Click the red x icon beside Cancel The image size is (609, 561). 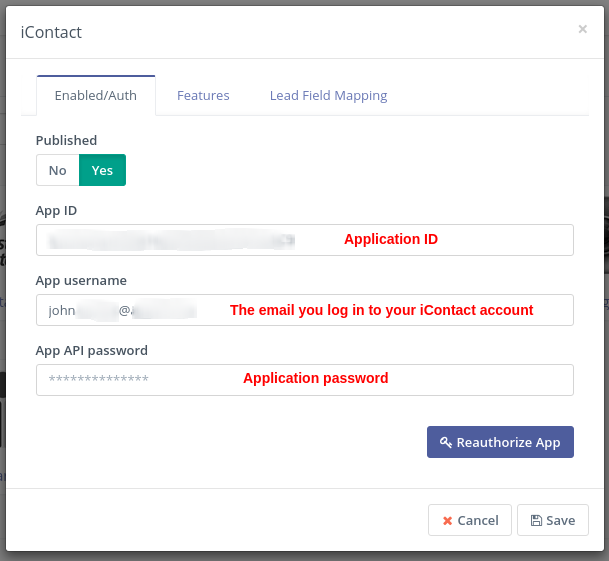pyautogui.click(x=446, y=520)
